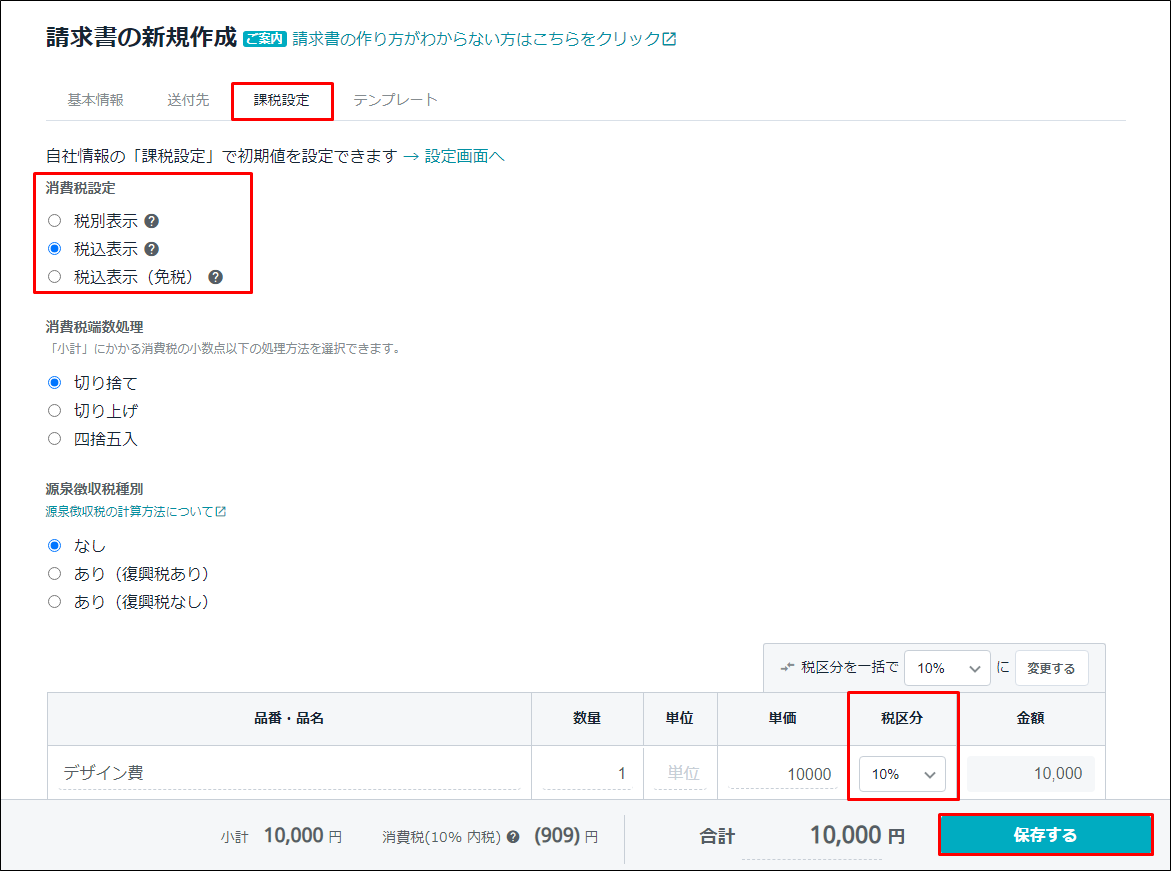Click amount cell showing 10,000

(1031, 774)
